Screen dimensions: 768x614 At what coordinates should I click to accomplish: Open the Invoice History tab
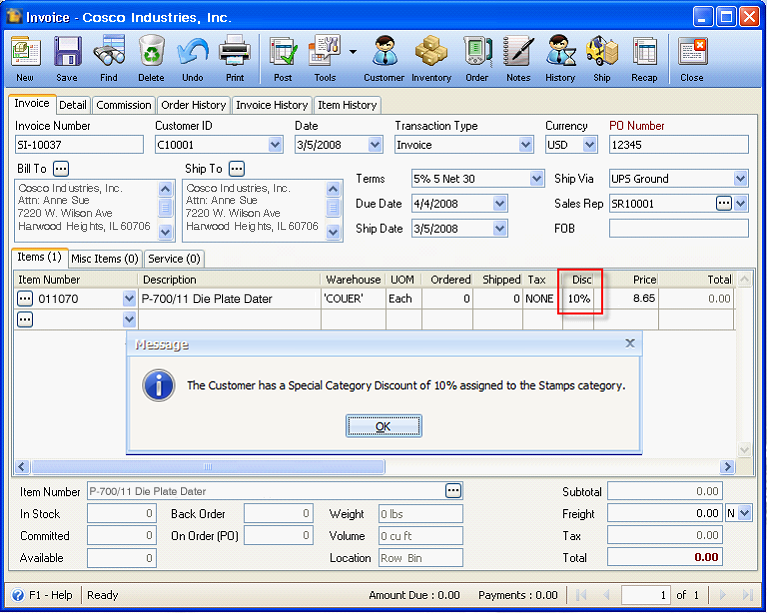[272, 105]
